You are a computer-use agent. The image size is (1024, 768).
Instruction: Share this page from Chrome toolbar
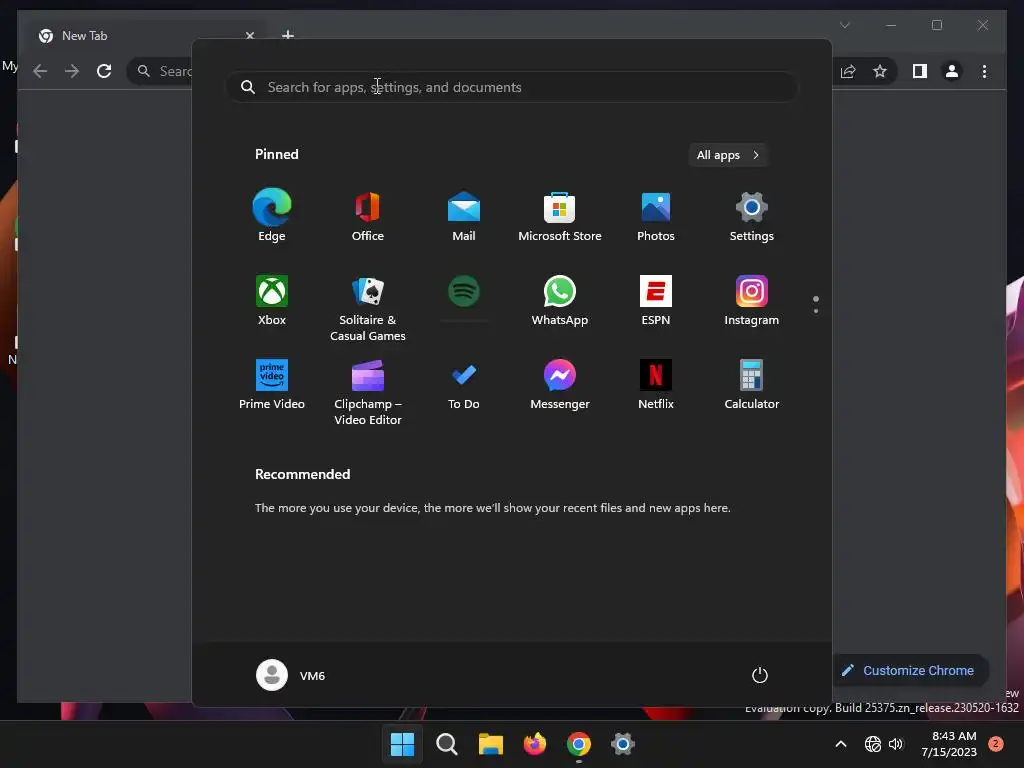tap(848, 71)
